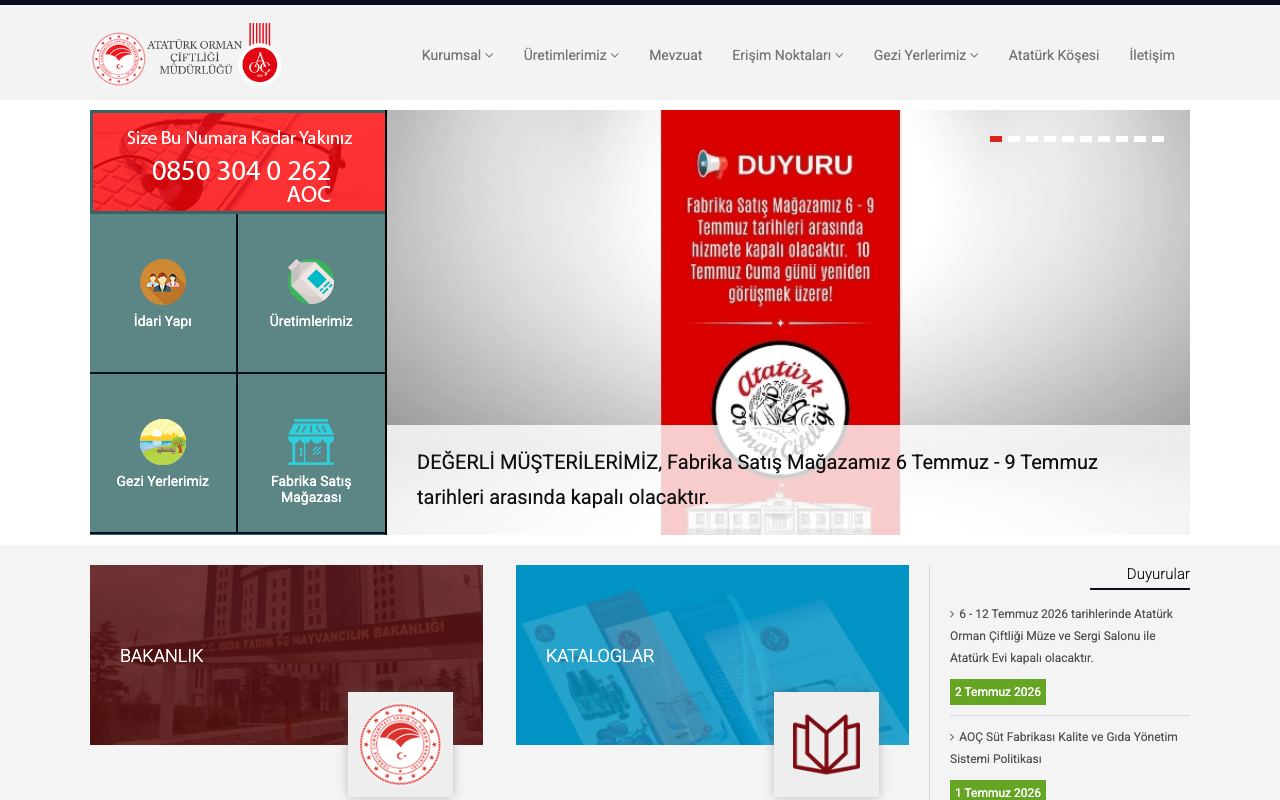Go to Atatürk Köşesi page
The height and width of the screenshot is (800, 1280).
click(x=1054, y=55)
